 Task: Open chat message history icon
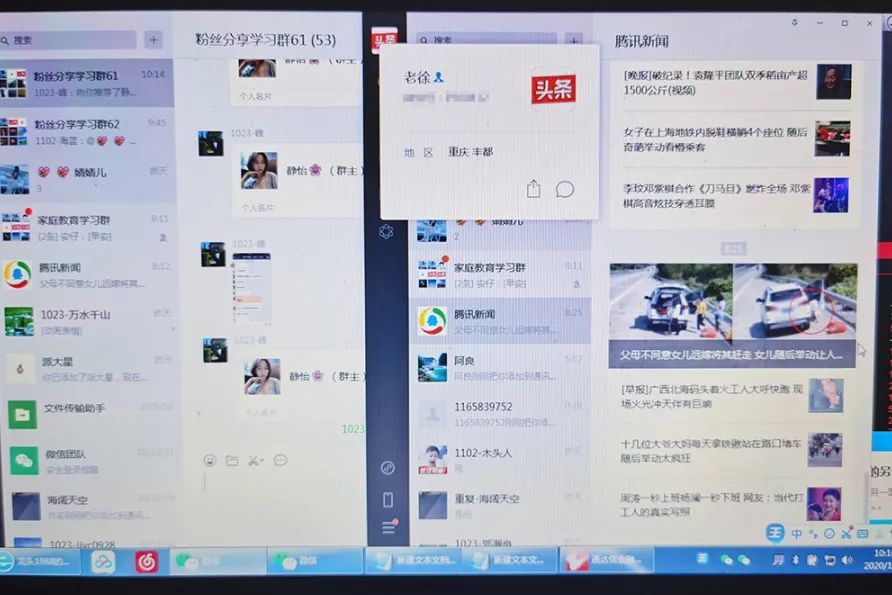[280, 460]
